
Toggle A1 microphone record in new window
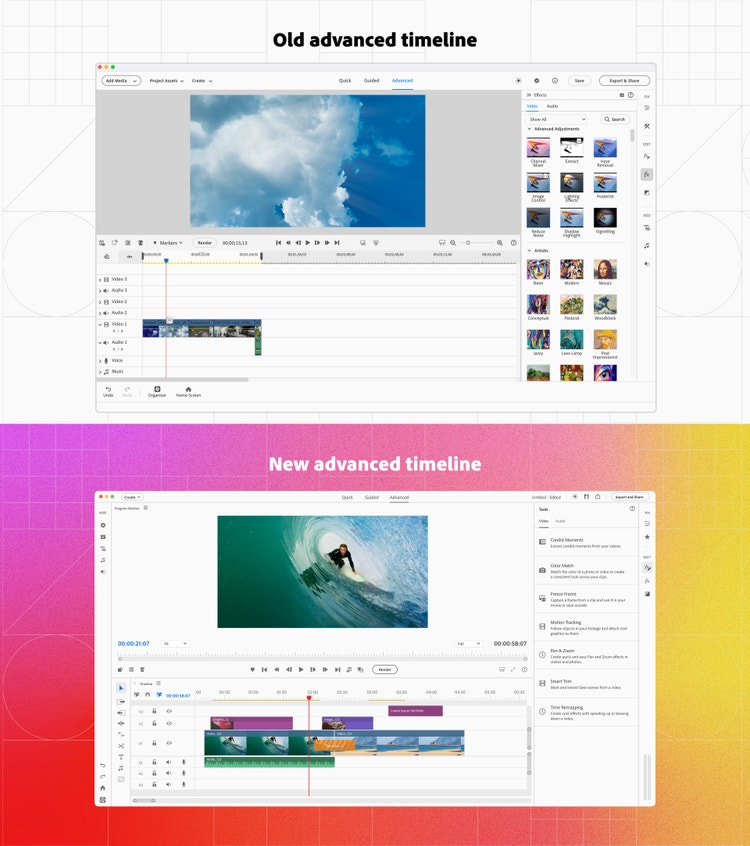point(183,762)
